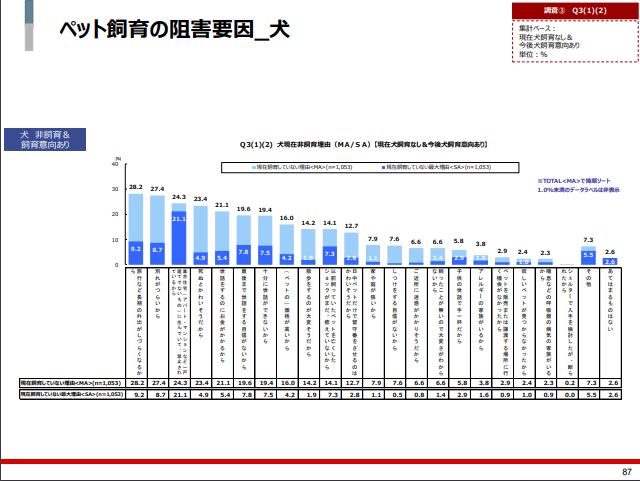
Task: Click 4.9 cell in SA table row
Action: coord(203,395)
